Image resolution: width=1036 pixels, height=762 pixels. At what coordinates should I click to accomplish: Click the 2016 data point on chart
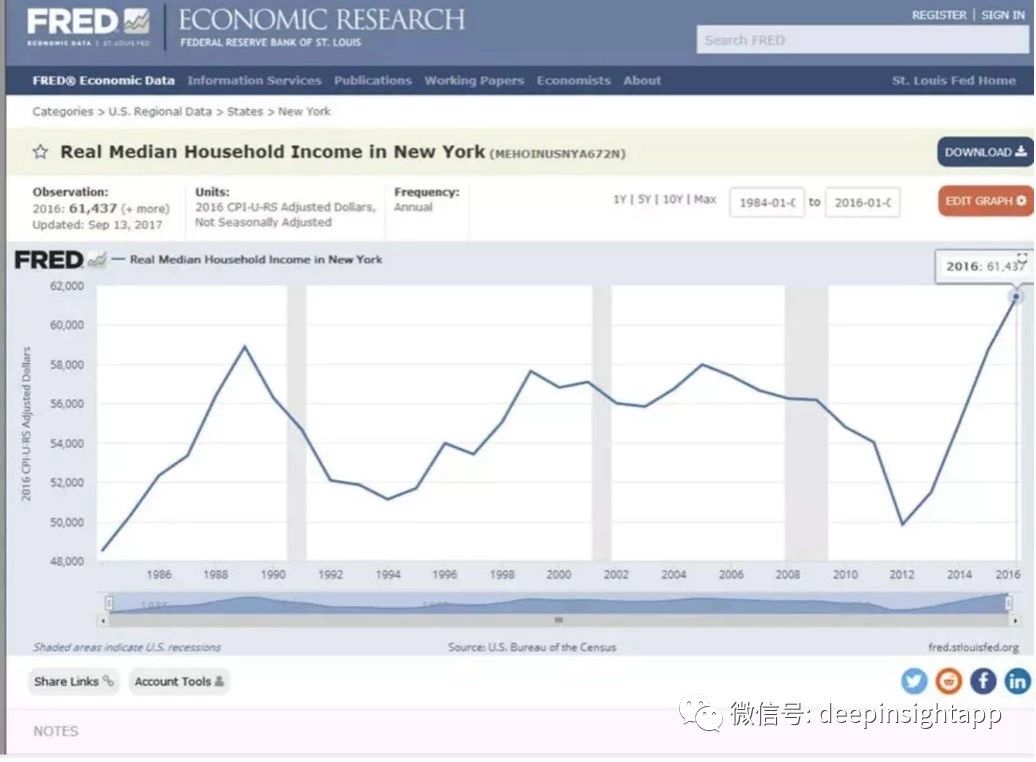click(1016, 297)
